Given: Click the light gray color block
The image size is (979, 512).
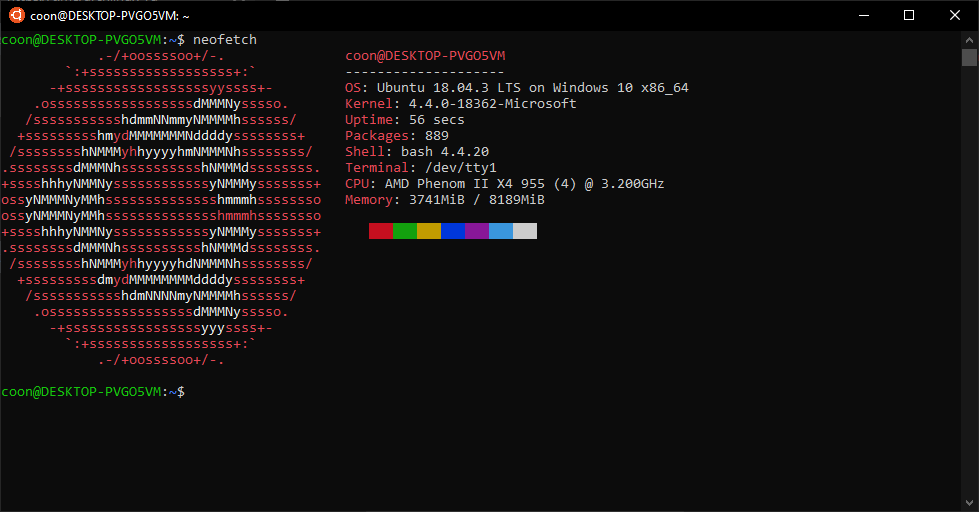Looking at the screenshot, I should 525,231.
